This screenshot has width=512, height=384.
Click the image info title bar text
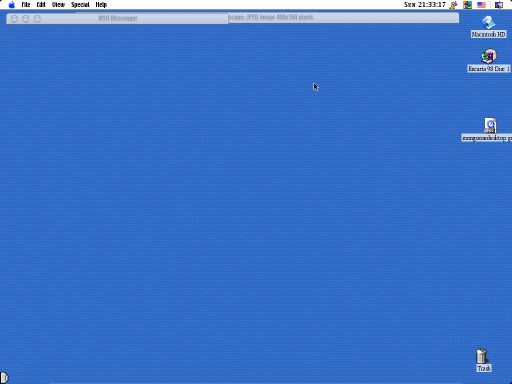pos(270,17)
